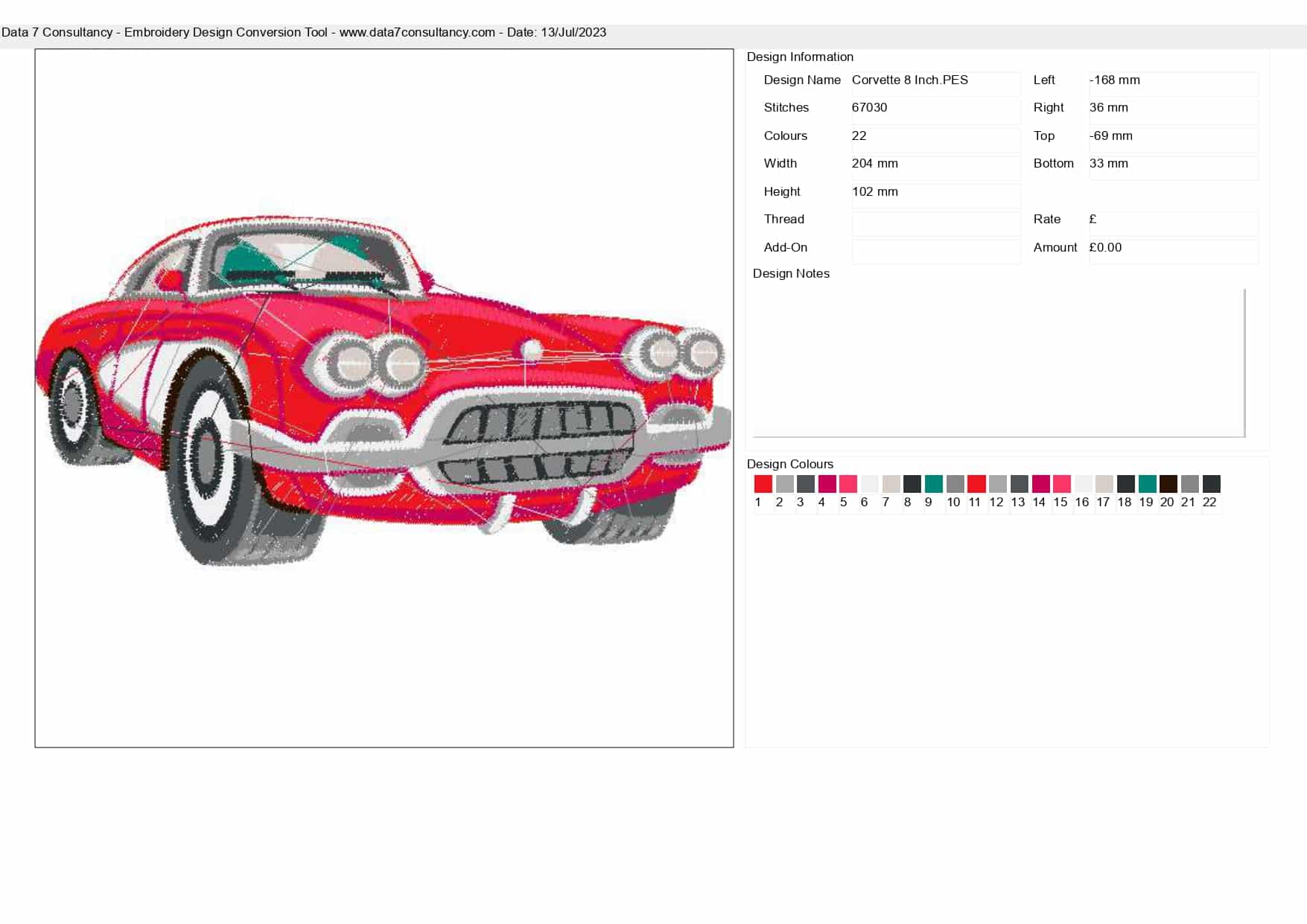Select pink colour swatch number 15
This screenshot has height=924, width=1307.
point(1062,484)
